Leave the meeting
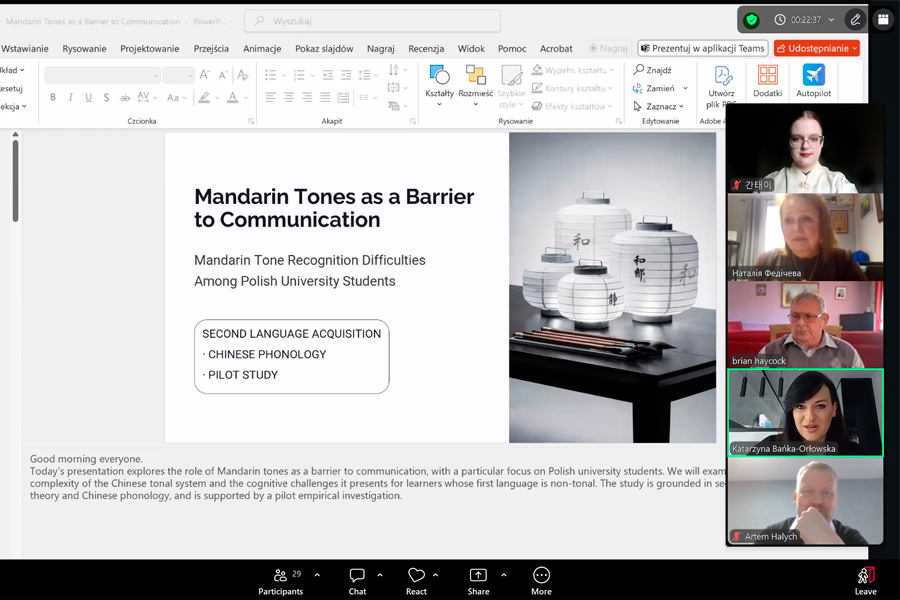 865,578
